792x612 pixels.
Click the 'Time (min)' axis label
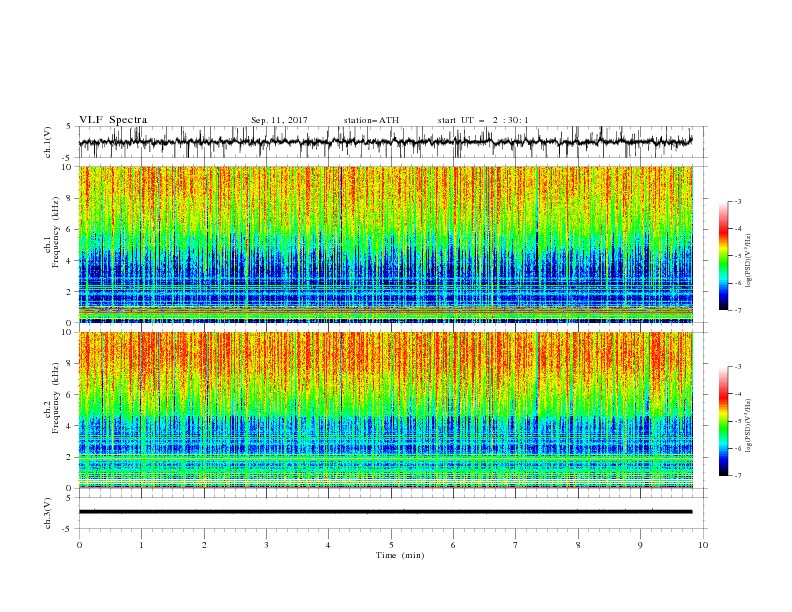coord(400,555)
